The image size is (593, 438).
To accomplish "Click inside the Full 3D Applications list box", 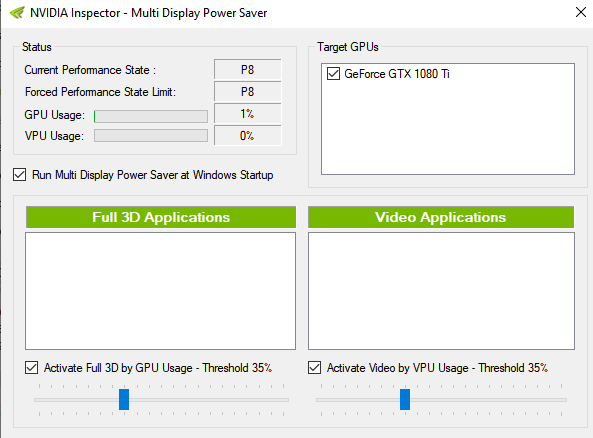I will [x=160, y=291].
